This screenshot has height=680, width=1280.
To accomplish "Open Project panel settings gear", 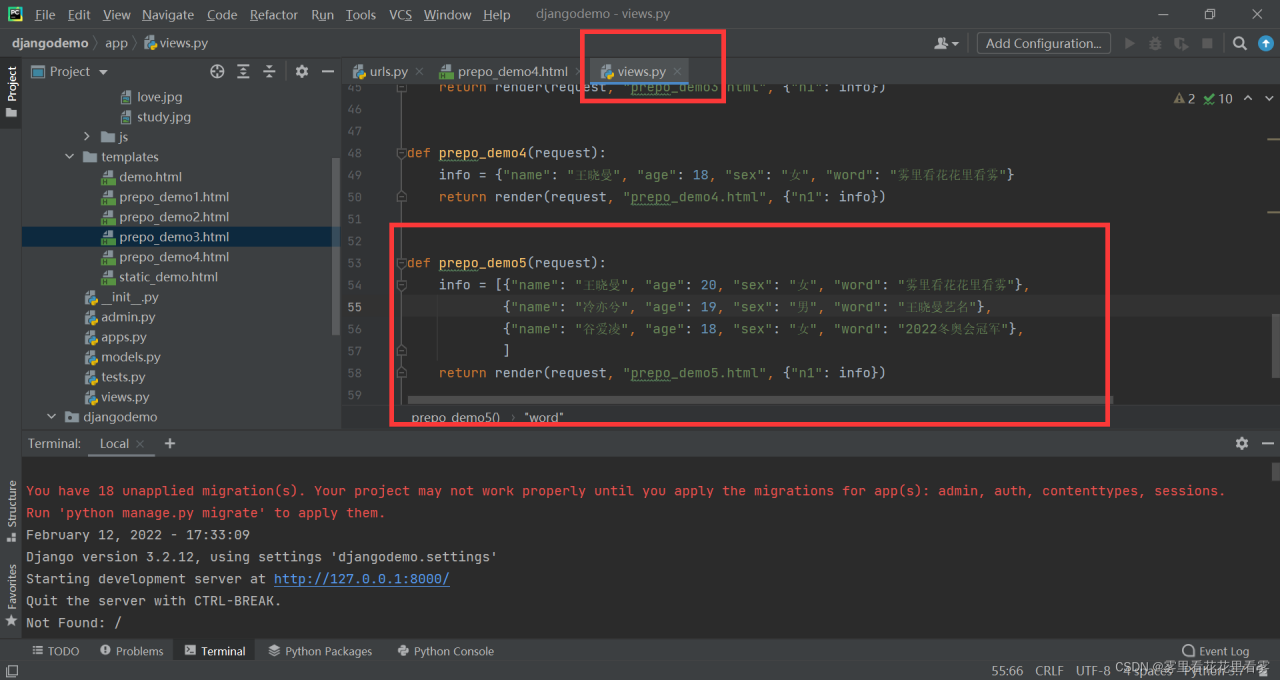I will 302,72.
